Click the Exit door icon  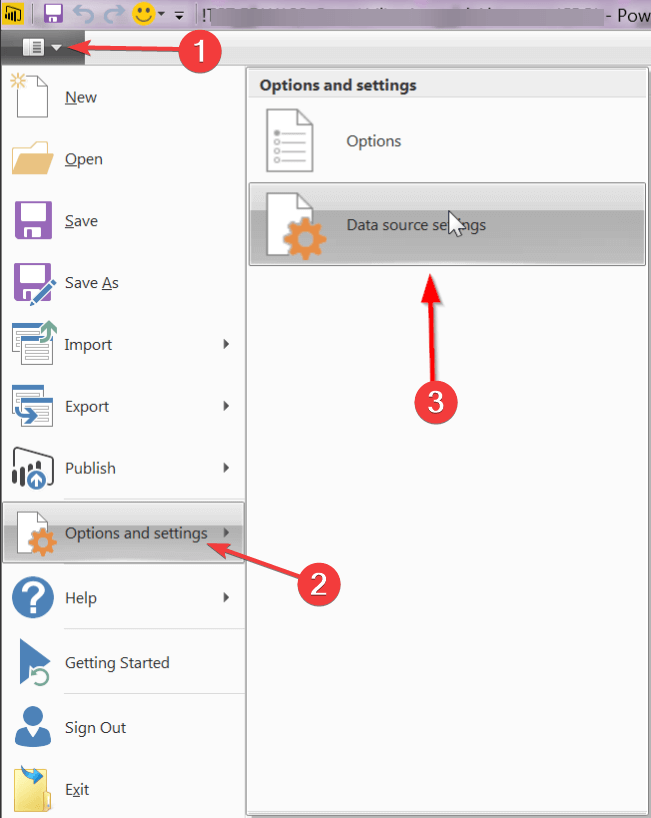pyautogui.click(x=32, y=789)
